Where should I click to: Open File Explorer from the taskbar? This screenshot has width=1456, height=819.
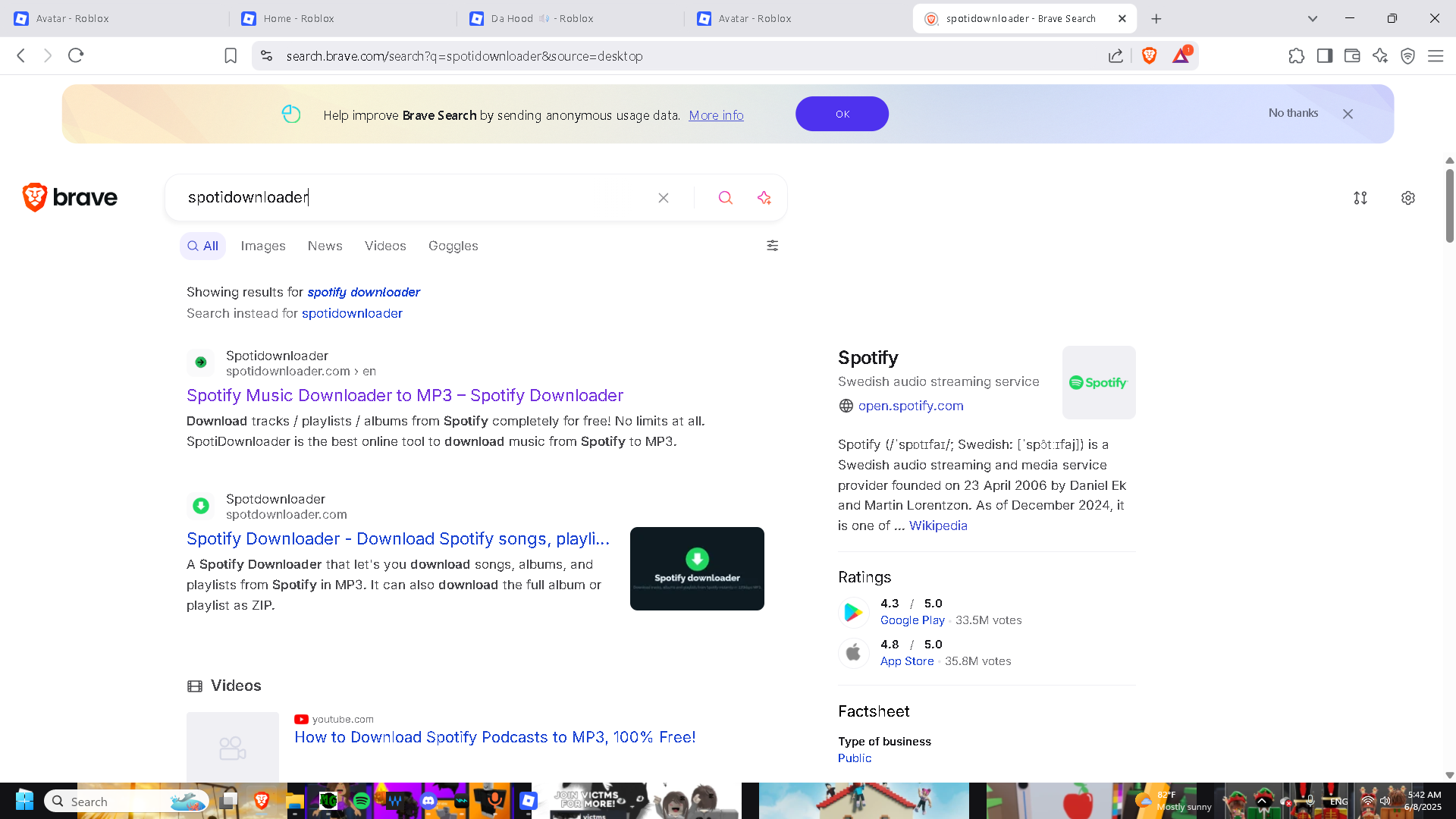[294, 801]
